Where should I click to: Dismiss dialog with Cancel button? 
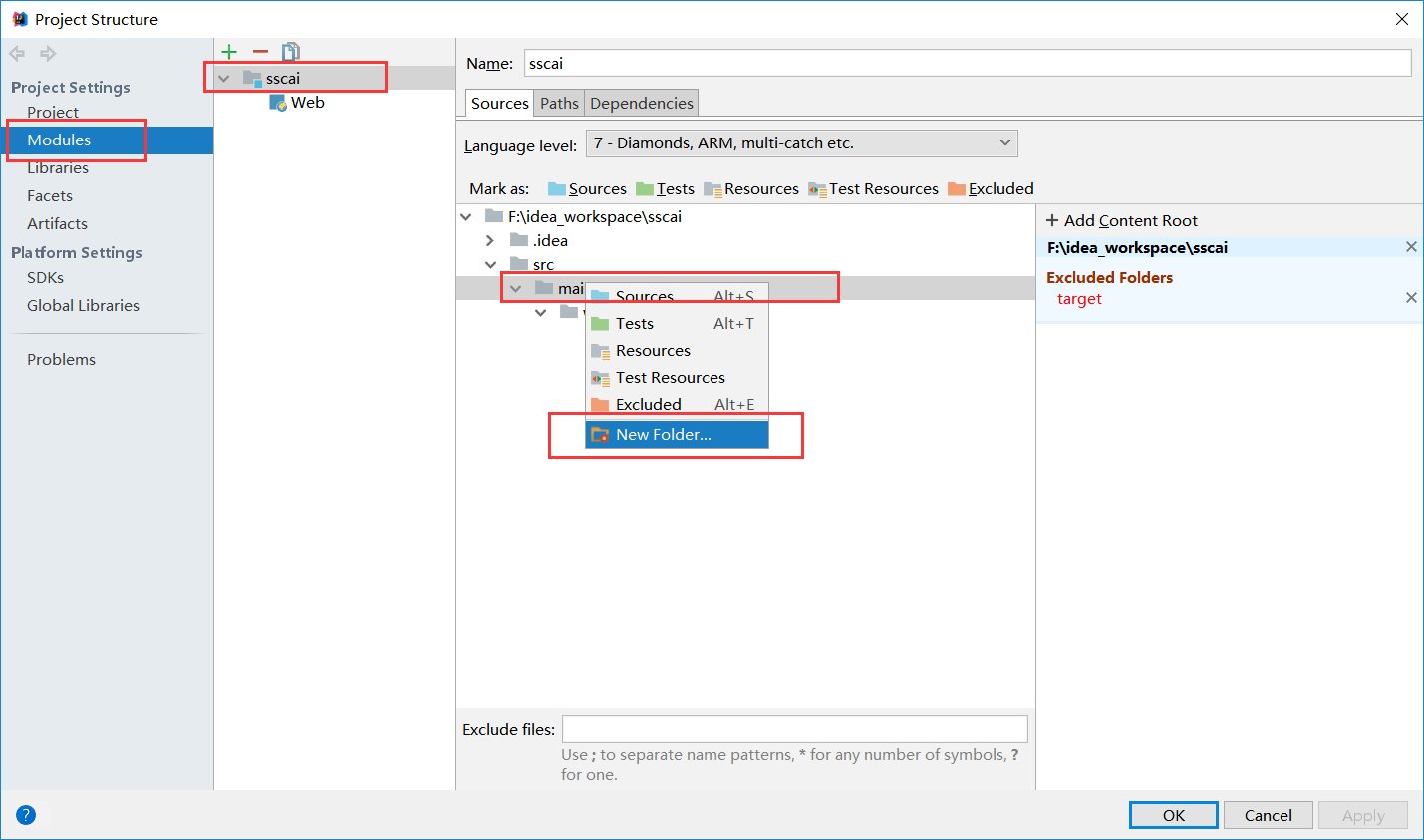[x=1268, y=815]
